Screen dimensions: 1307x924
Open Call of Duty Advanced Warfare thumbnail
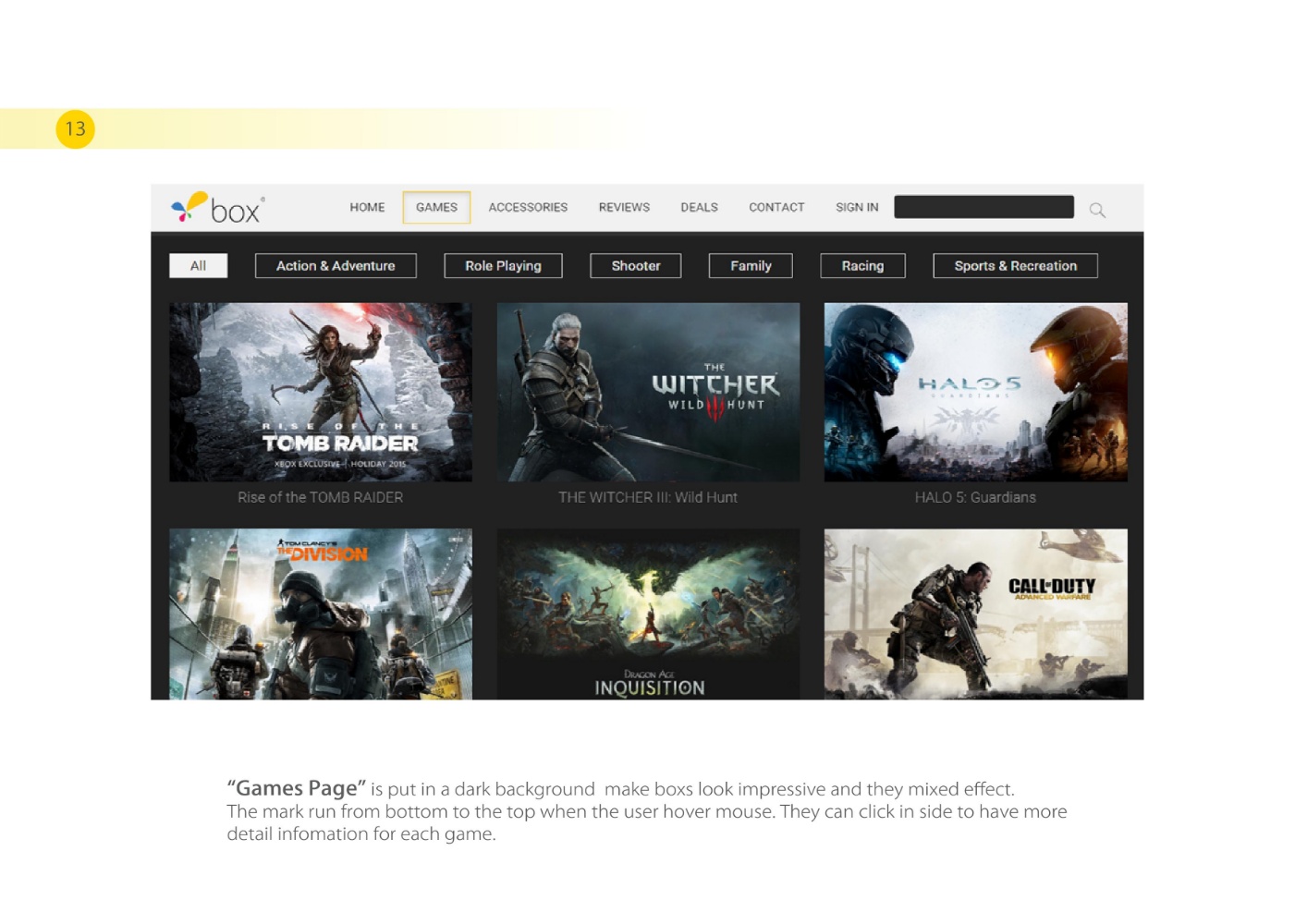(975, 614)
